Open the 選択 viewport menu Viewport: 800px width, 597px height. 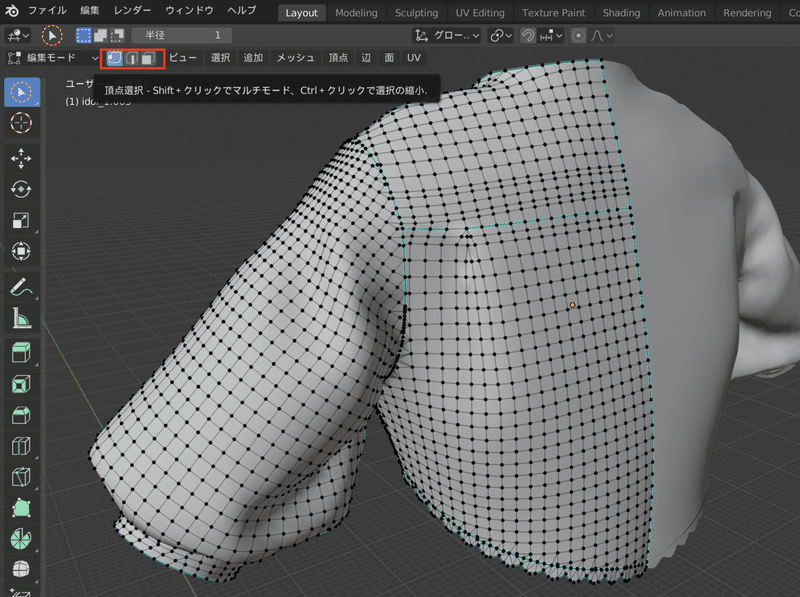point(220,58)
